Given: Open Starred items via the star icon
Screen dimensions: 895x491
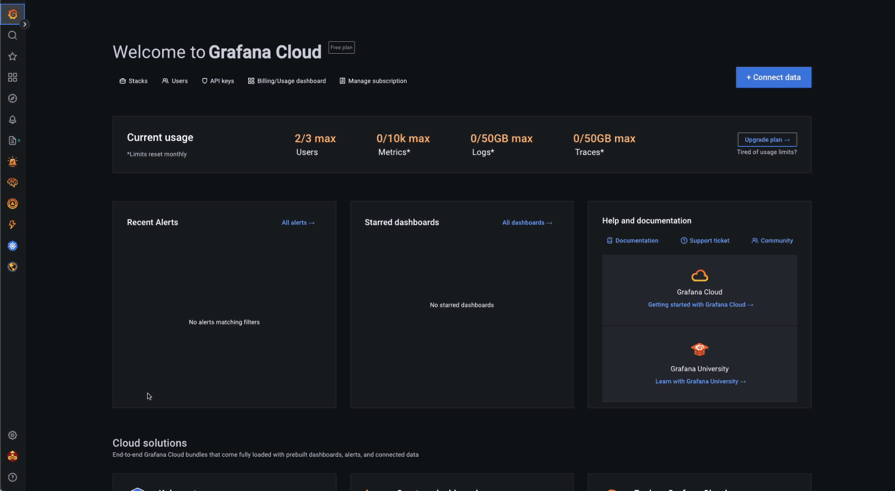Looking at the screenshot, I should pyautogui.click(x=13, y=57).
